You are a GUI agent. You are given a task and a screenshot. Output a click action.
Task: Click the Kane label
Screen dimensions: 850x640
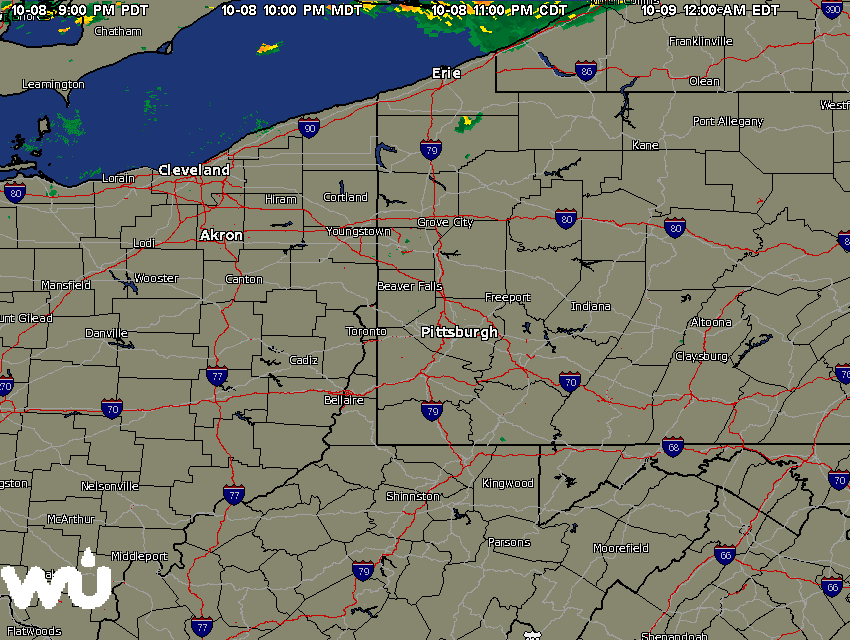click(645, 145)
